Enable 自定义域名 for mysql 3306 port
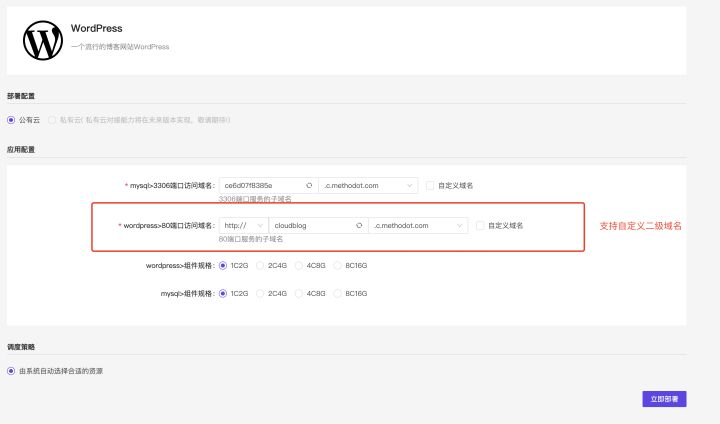720x424 pixels. [430, 186]
